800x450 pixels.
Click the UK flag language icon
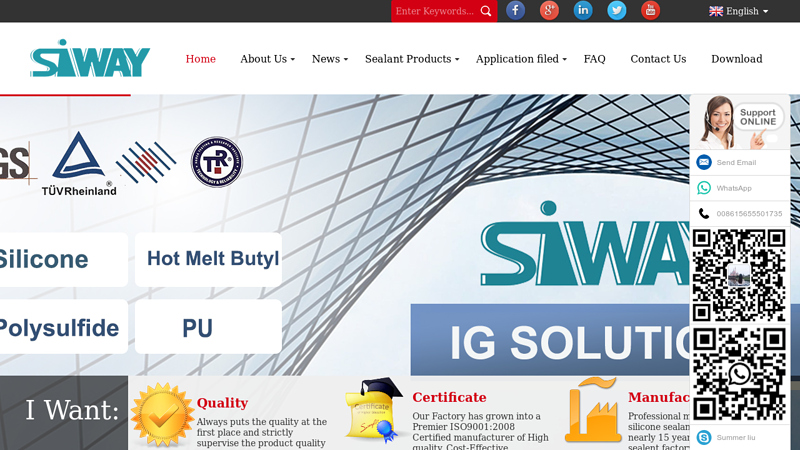pyautogui.click(x=716, y=11)
